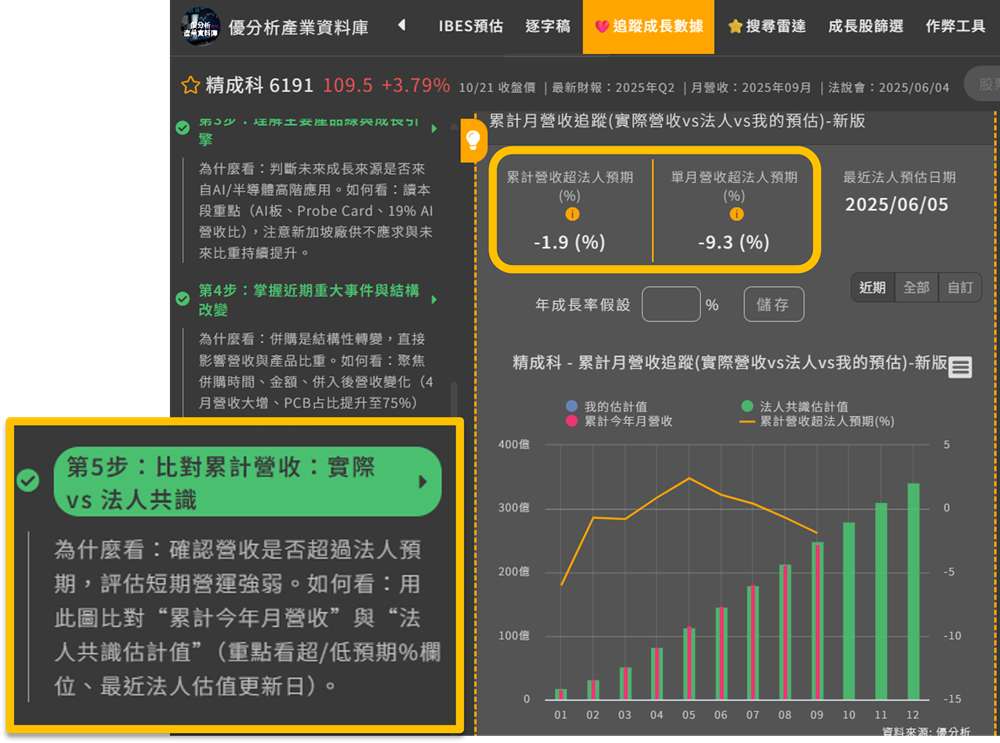The width and height of the screenshot is (1000, 743).
Task: Switch to the 搜尋雷達 tab
Action: pos(766,26)
